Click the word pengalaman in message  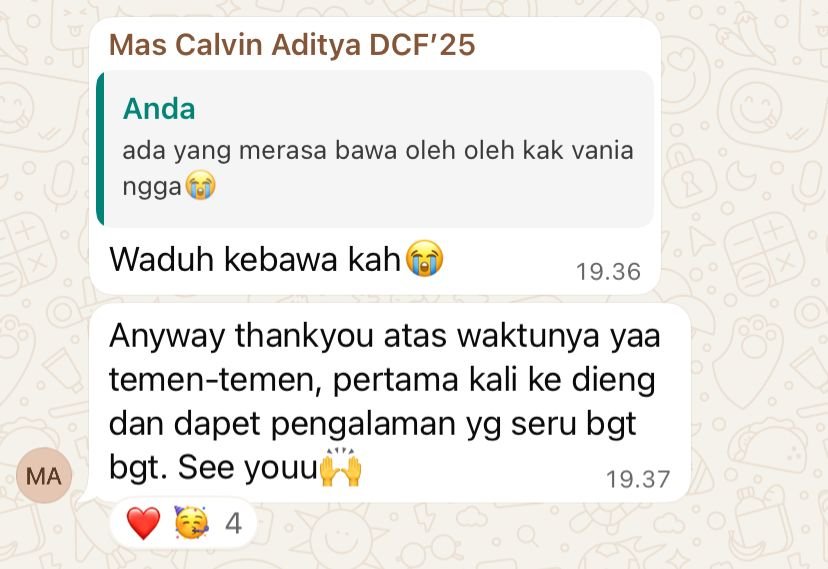click(x=363, y=424)
